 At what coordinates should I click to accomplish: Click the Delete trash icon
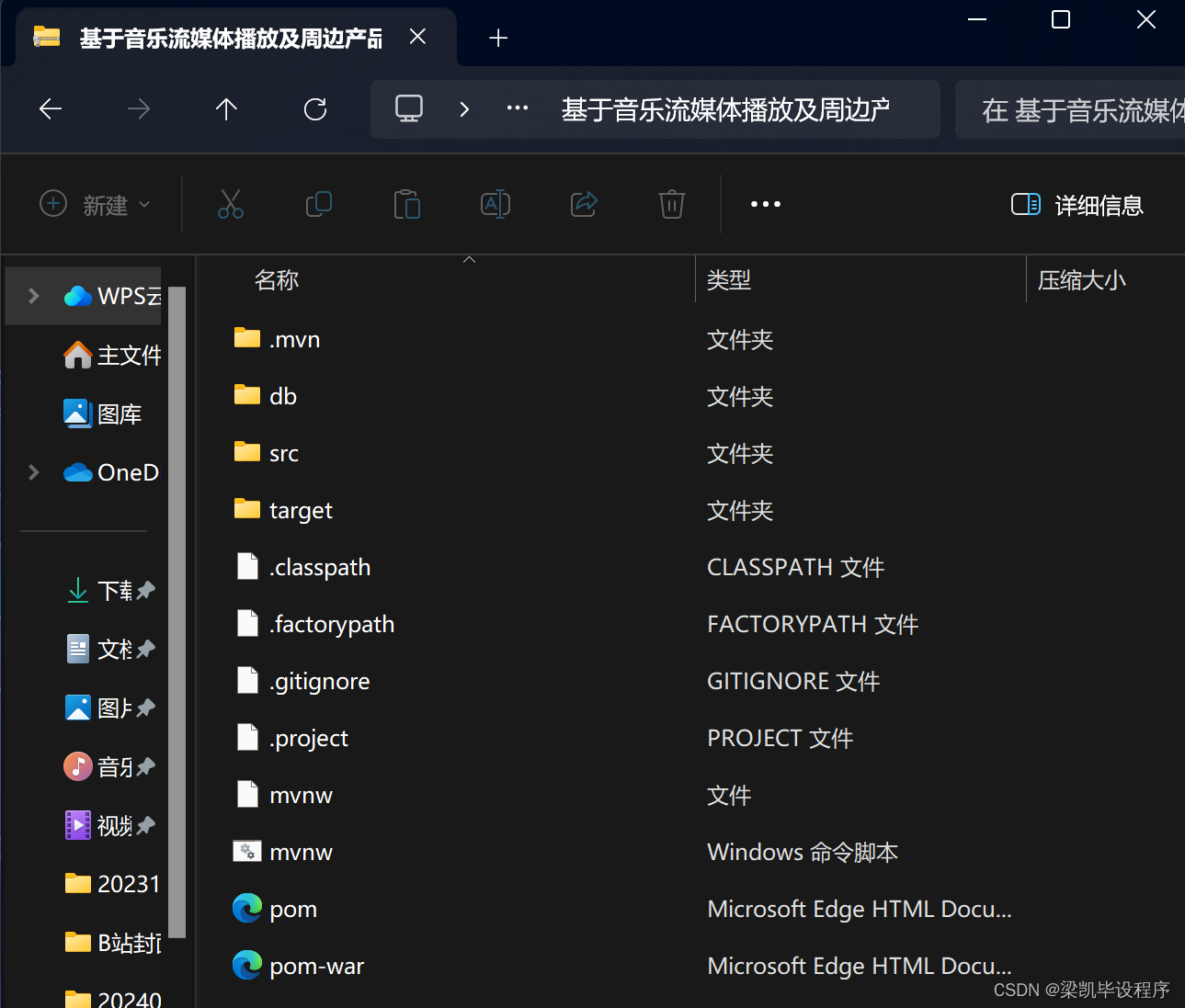672,204
